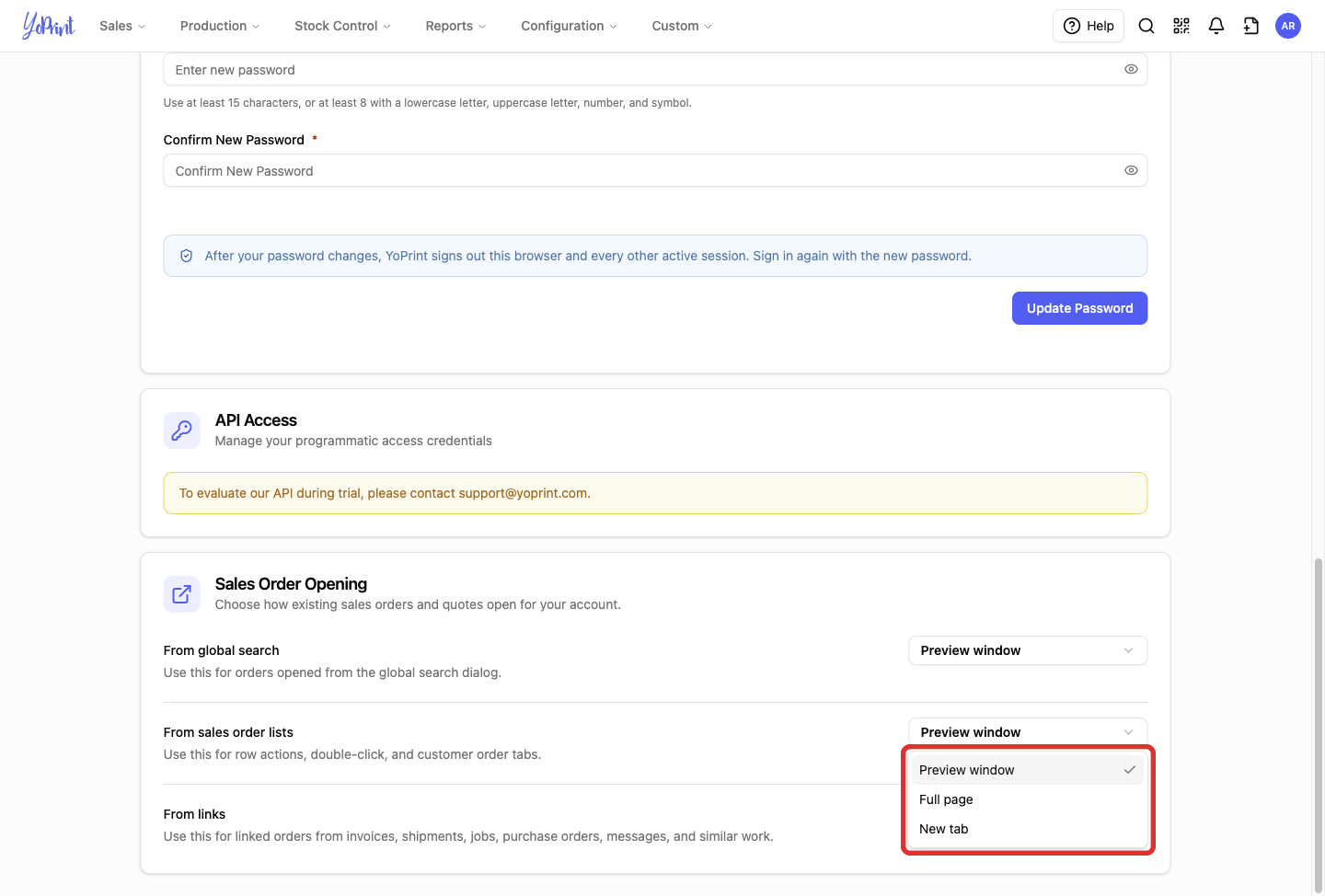Pick the New tab option
This screenshot has width=1325, height=896.
click(x=1028, y=829)
